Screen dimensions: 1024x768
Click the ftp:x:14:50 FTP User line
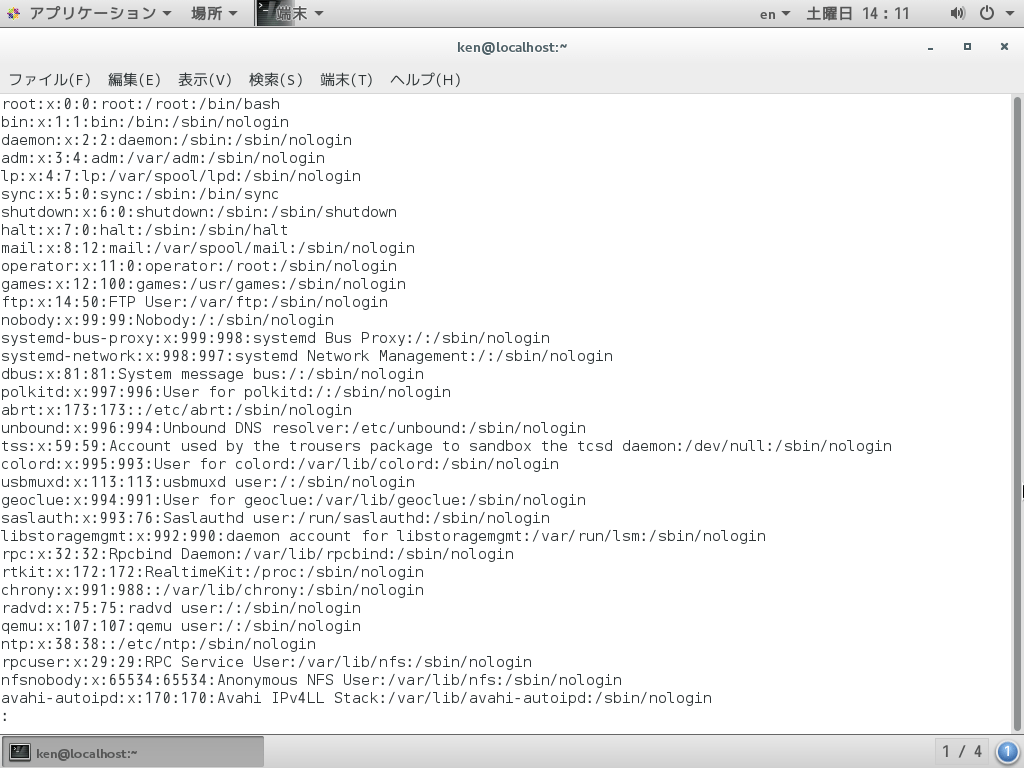tap(195, 302)
